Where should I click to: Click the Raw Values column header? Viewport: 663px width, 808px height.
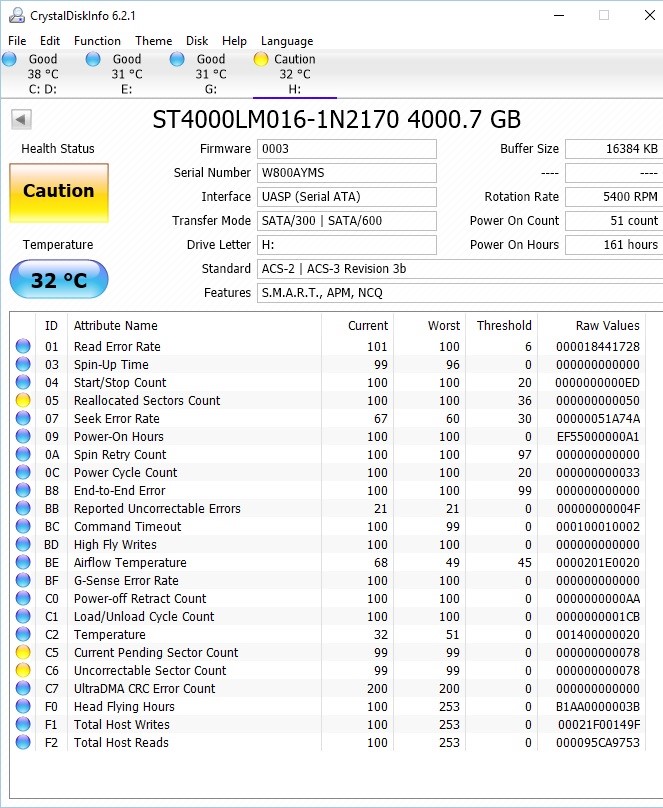tap(607, 326)
